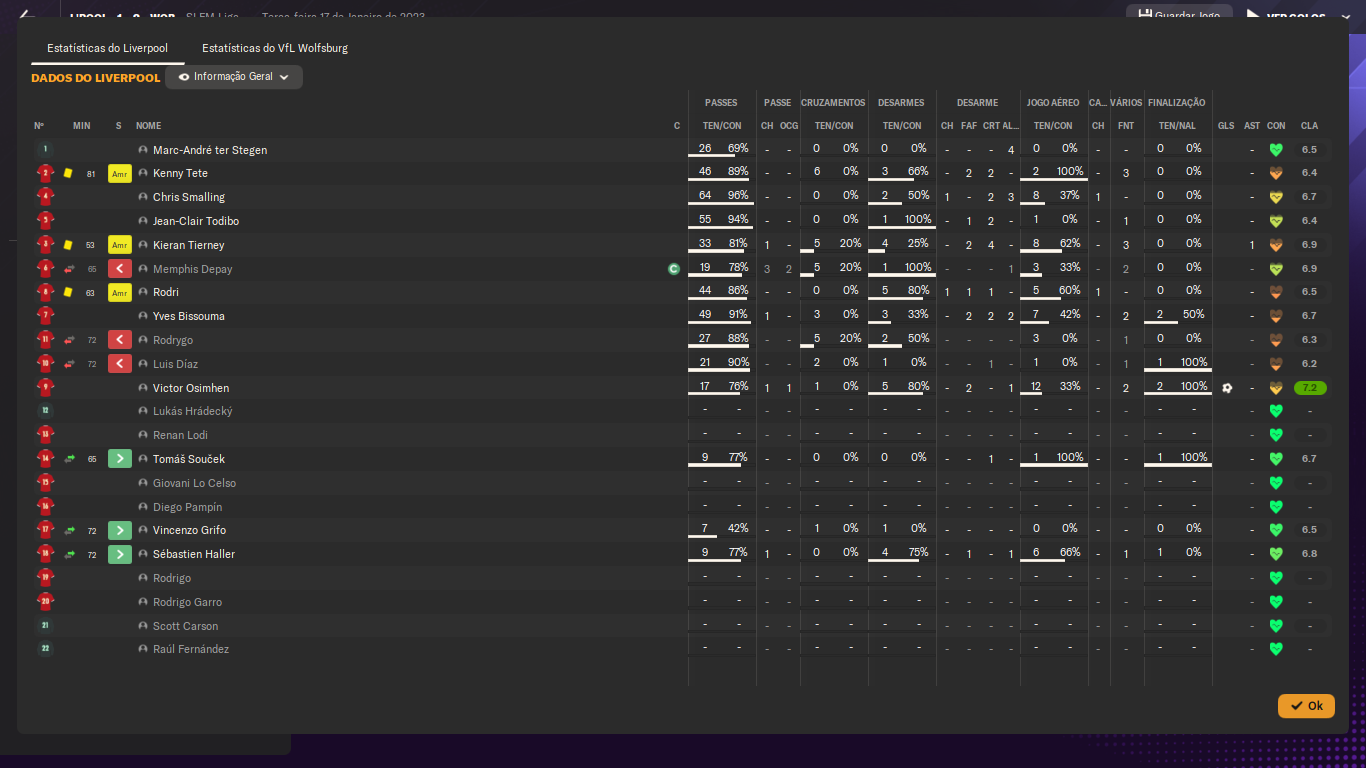Sort by the MIN column header
This screenshot has width=1366, height=768.
pyautogui.click(x=82, y=126)
